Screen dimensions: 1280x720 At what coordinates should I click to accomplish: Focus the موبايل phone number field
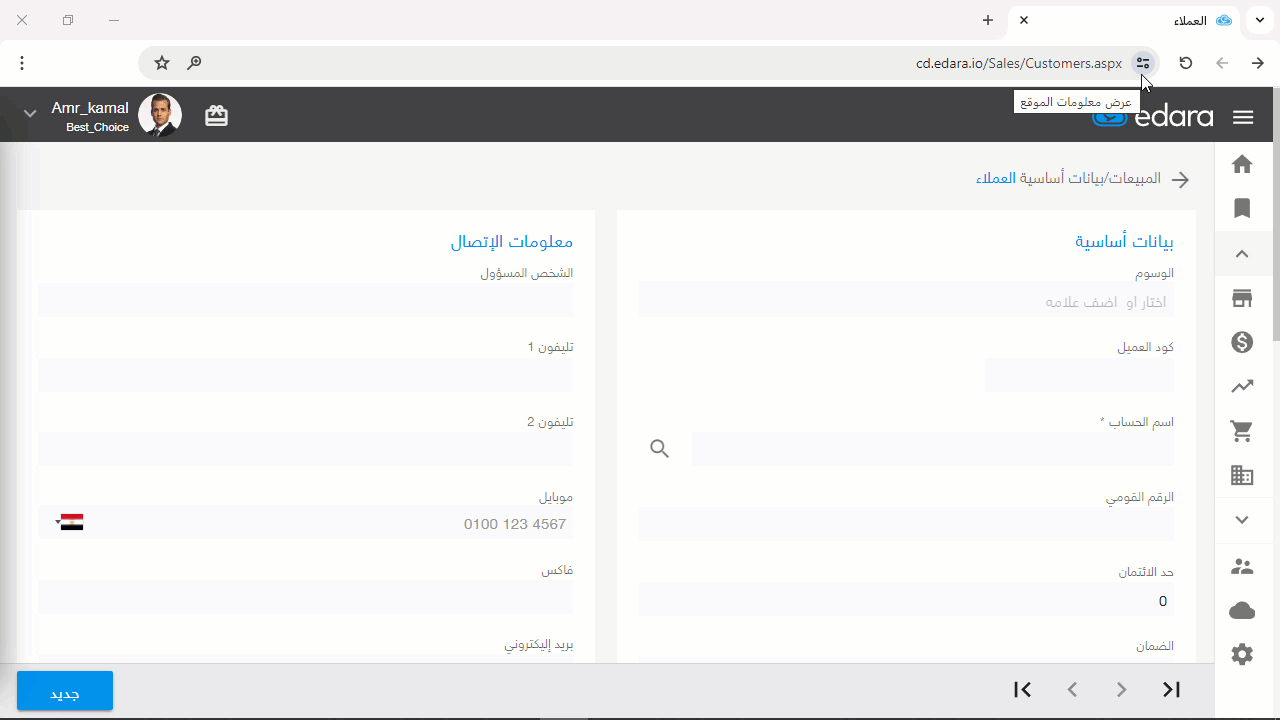pos(305,523)
